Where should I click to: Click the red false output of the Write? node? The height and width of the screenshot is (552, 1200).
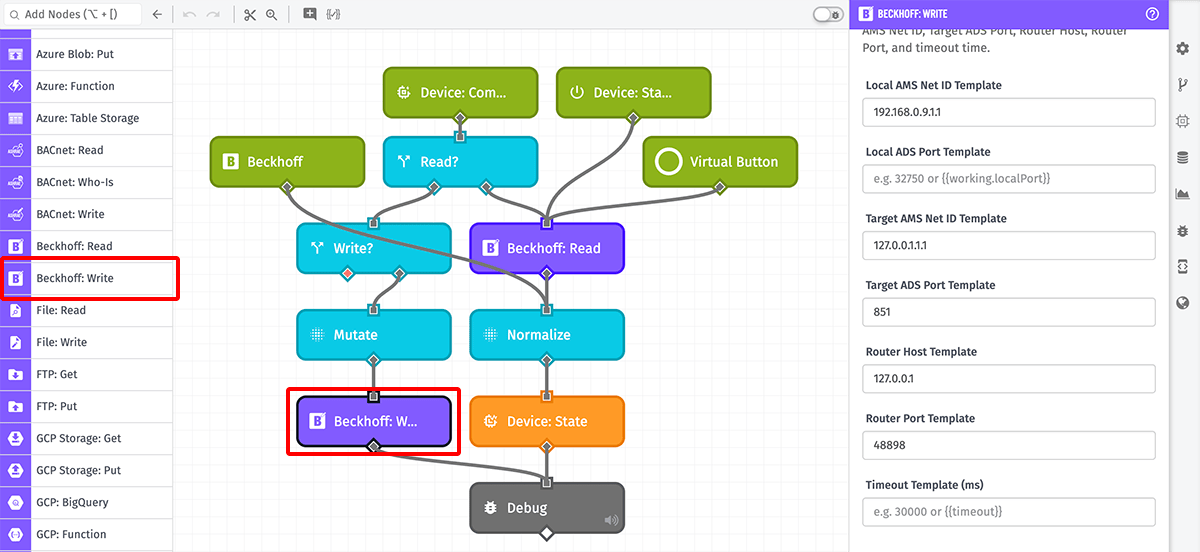[x=348, y=273]
